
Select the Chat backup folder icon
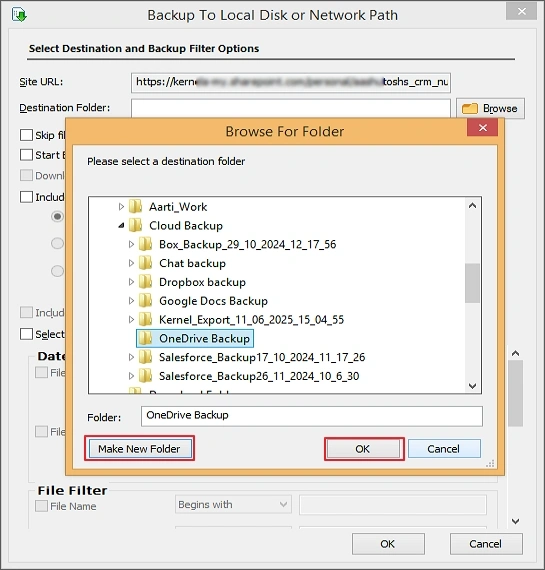146,263
